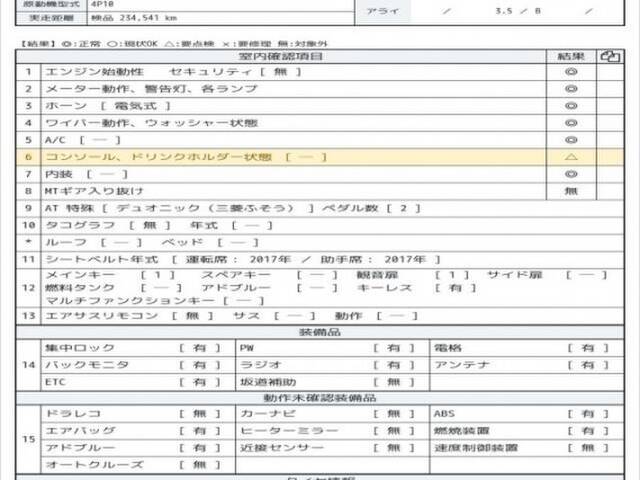The height and width of the screenshot is (480, 640).
Task: Click the 無 result for MTギア入り抜け
Action: point(571,191)
